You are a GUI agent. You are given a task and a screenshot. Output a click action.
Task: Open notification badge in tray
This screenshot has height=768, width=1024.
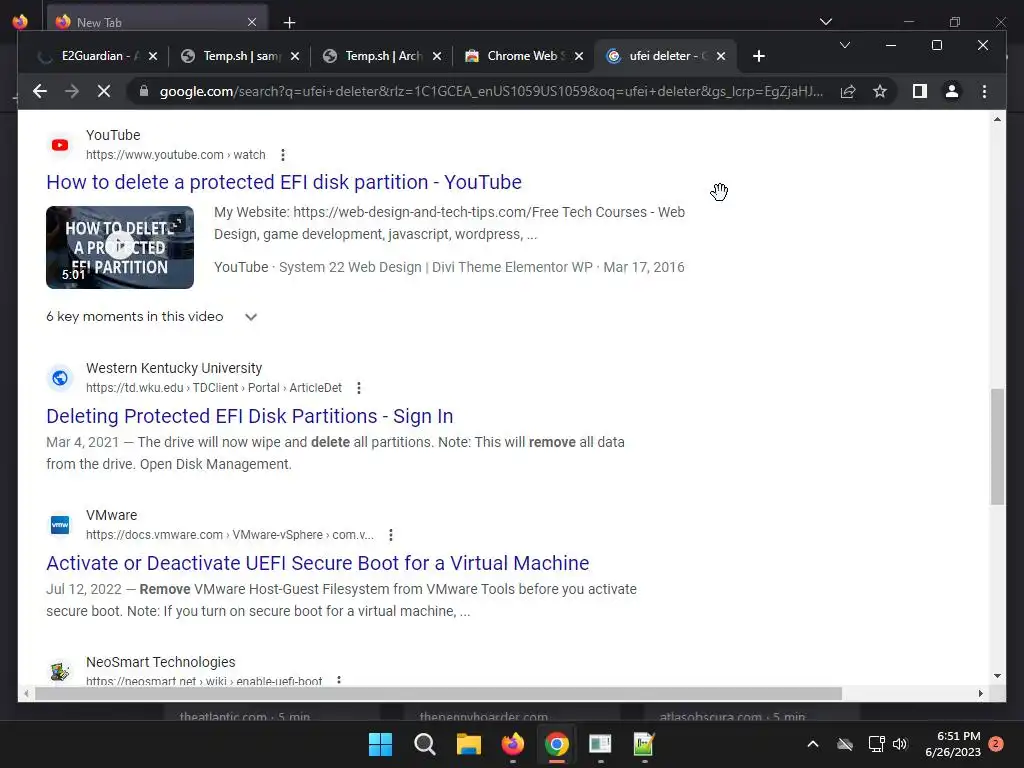tap(996, 744)
